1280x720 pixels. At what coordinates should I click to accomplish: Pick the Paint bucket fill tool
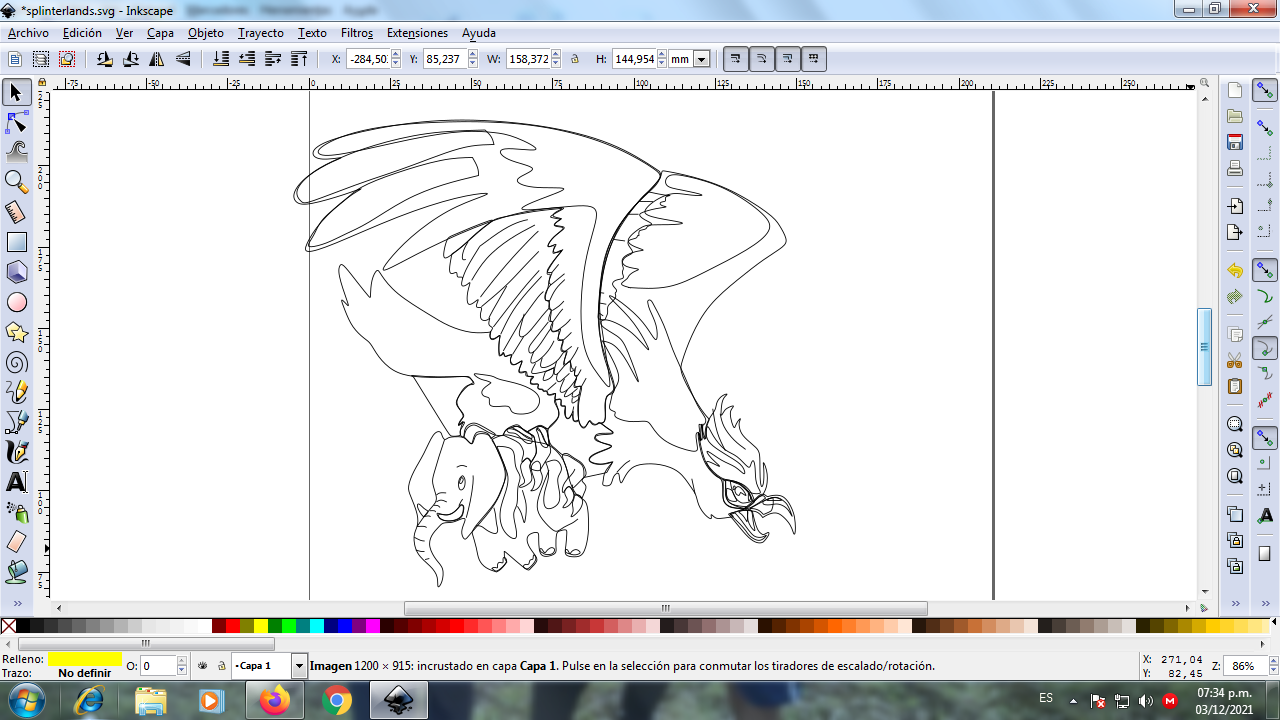click(16, 572)
